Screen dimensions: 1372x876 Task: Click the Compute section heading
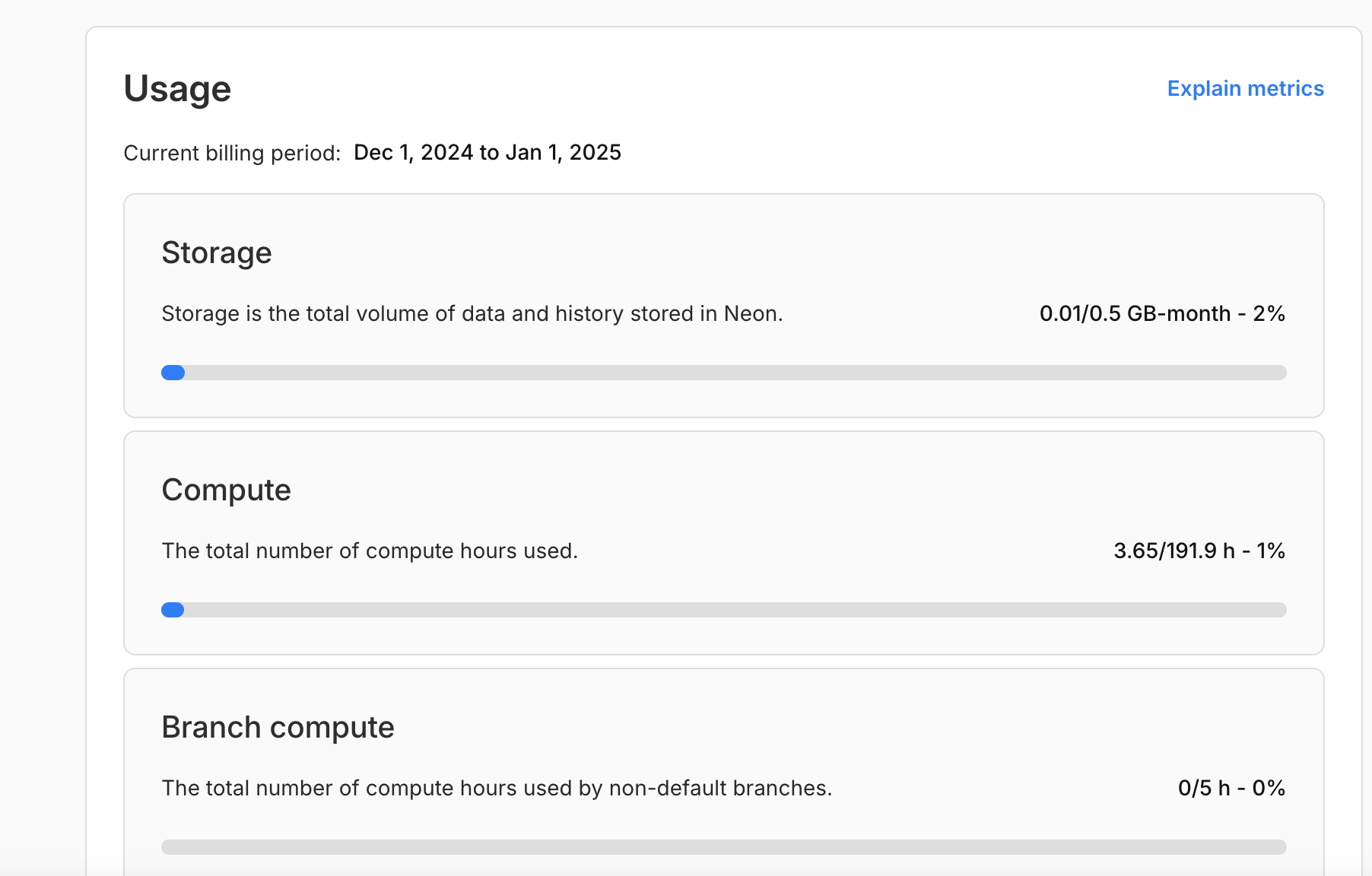pos(226,490)
